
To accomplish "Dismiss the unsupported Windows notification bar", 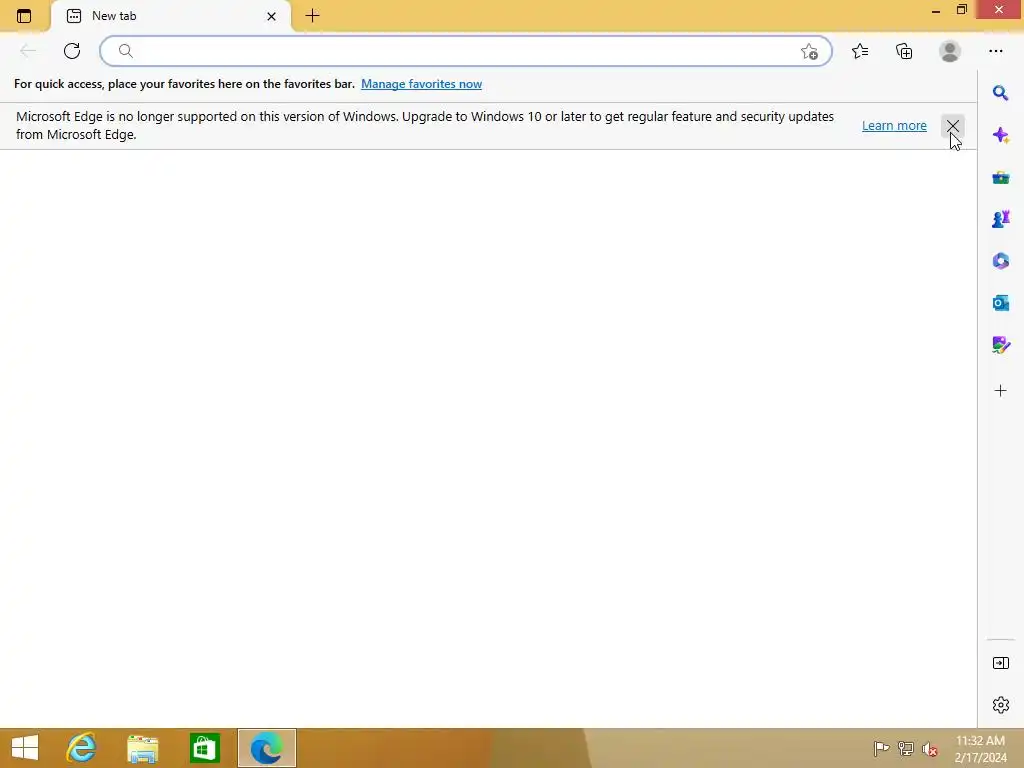I will pyautogui.click(x=953, y=125).
